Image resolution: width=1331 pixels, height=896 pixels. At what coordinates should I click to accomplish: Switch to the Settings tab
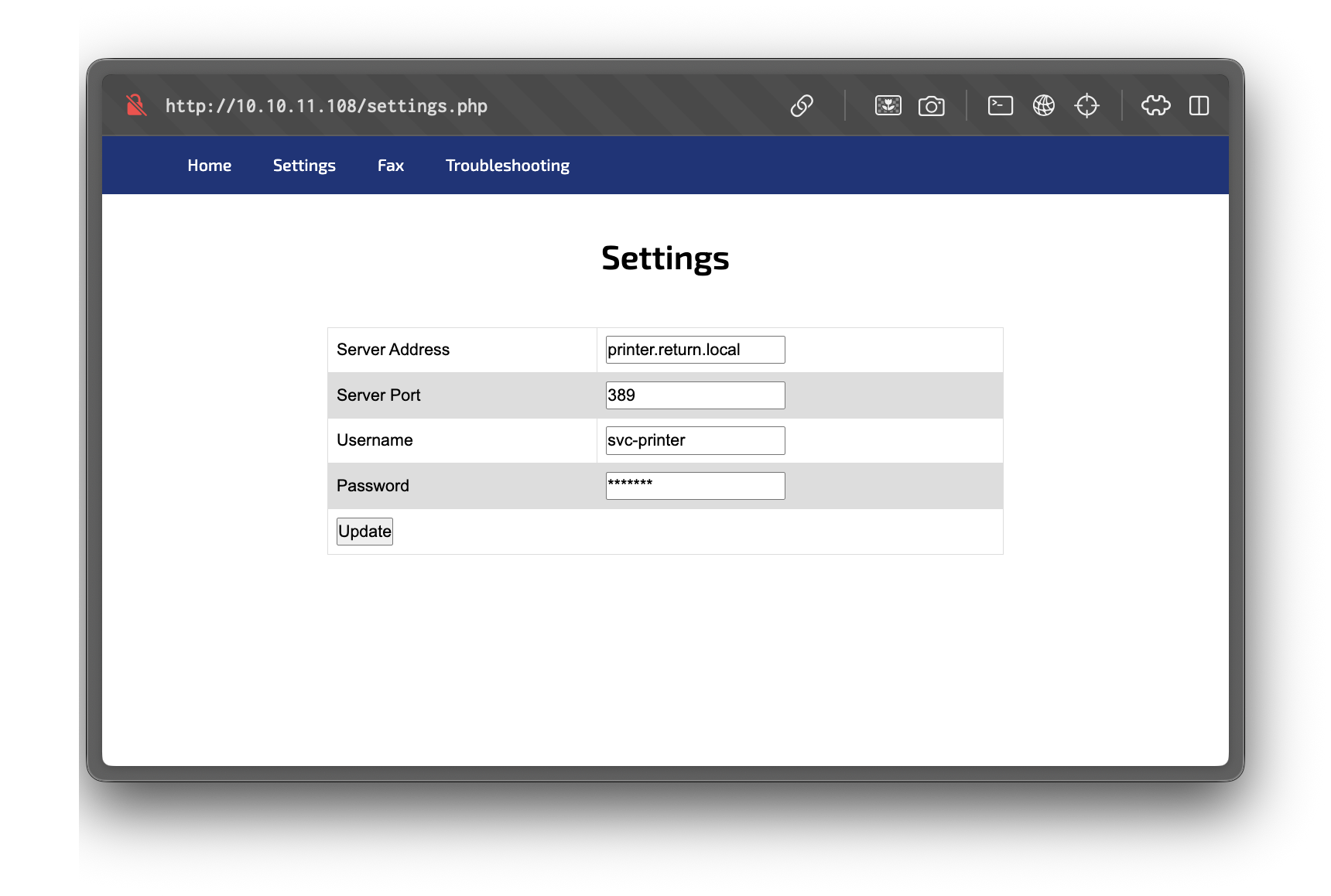pyautogui.click(x=303, y=165)
